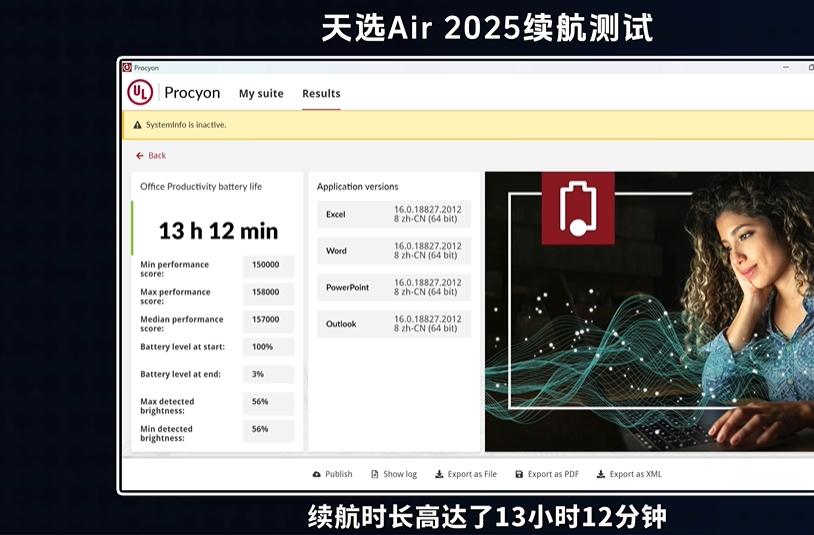Click the Office Productivity battery life heading
814x535 pixels.
click(201, 187)
